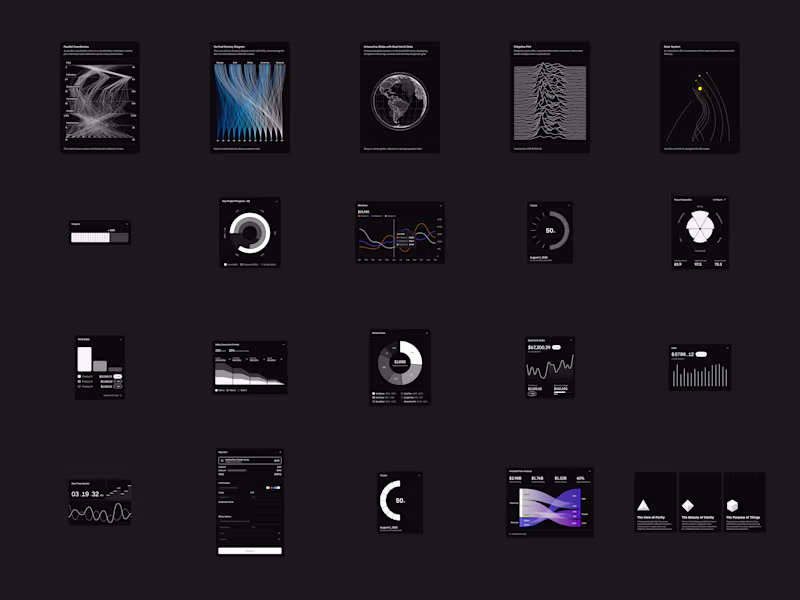
Task: Open the more-options icon on the donut chart card
Action: tap(427, 333)
